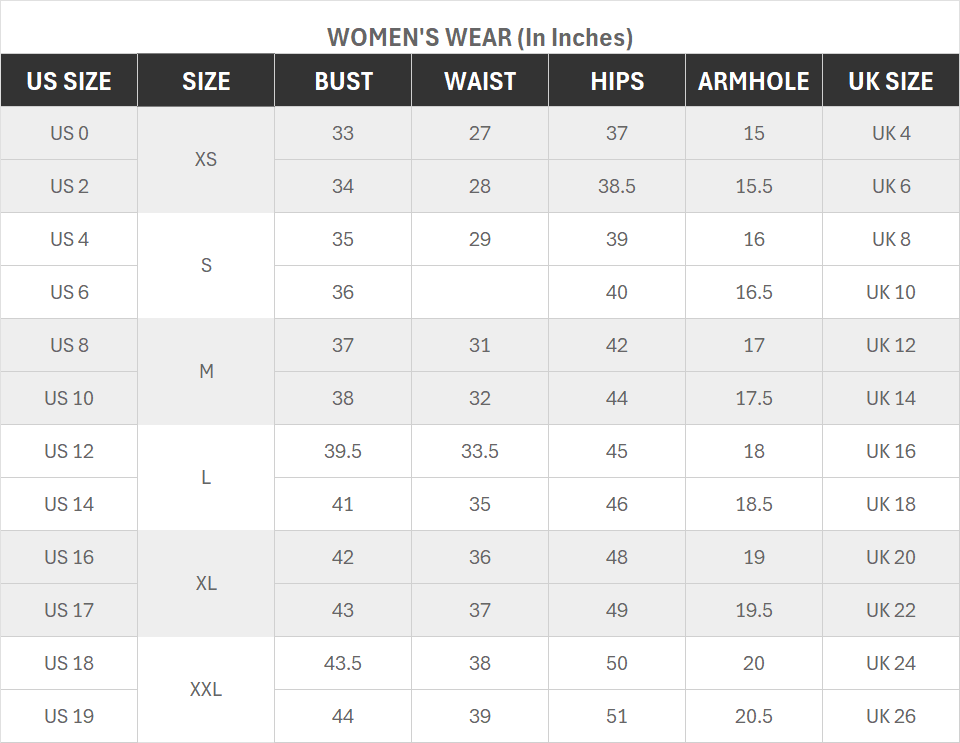Click the XL size cell

[x=206, y=584]
